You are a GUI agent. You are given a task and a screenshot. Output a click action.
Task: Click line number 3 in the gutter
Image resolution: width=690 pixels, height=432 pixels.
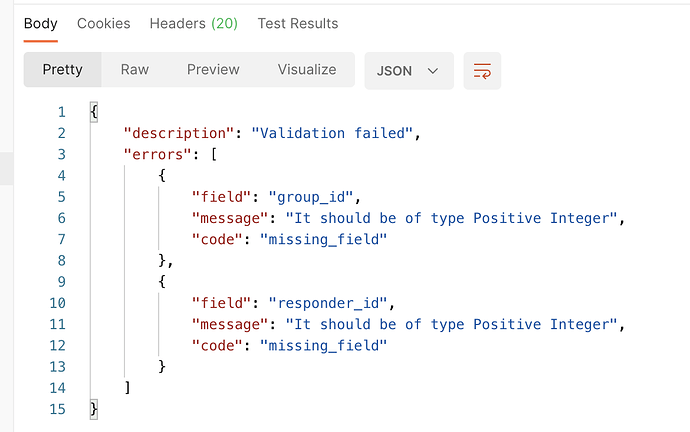[x=61, y=154]
